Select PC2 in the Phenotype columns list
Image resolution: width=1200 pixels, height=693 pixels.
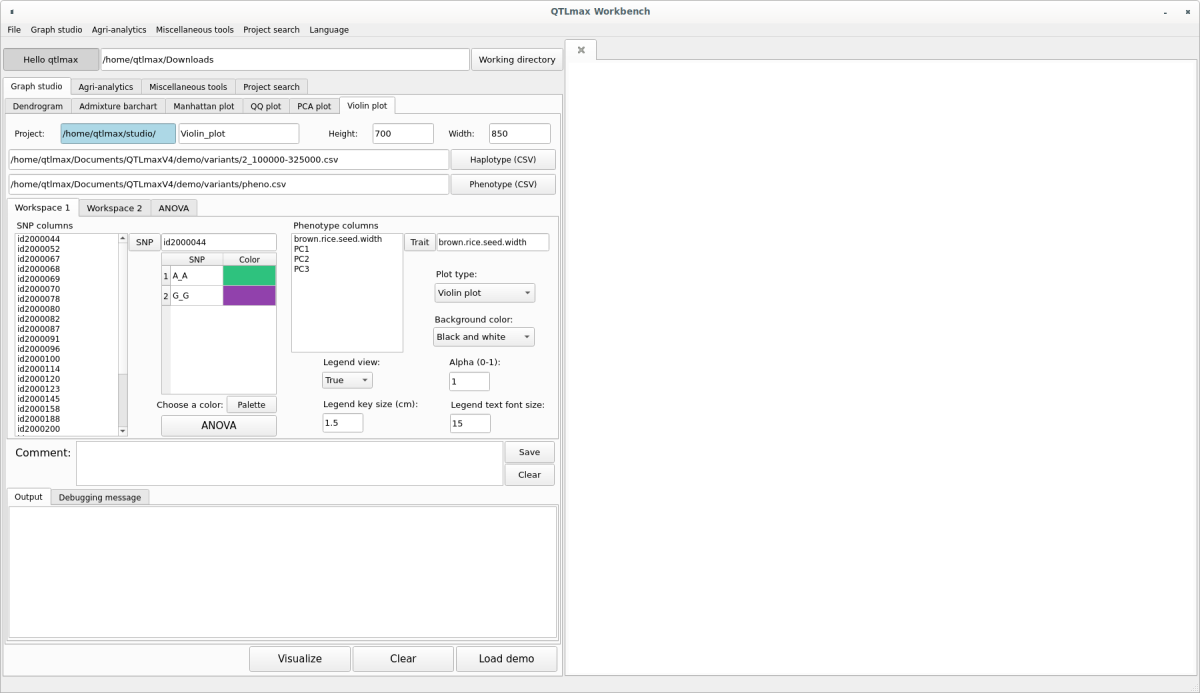pos(301,259)
